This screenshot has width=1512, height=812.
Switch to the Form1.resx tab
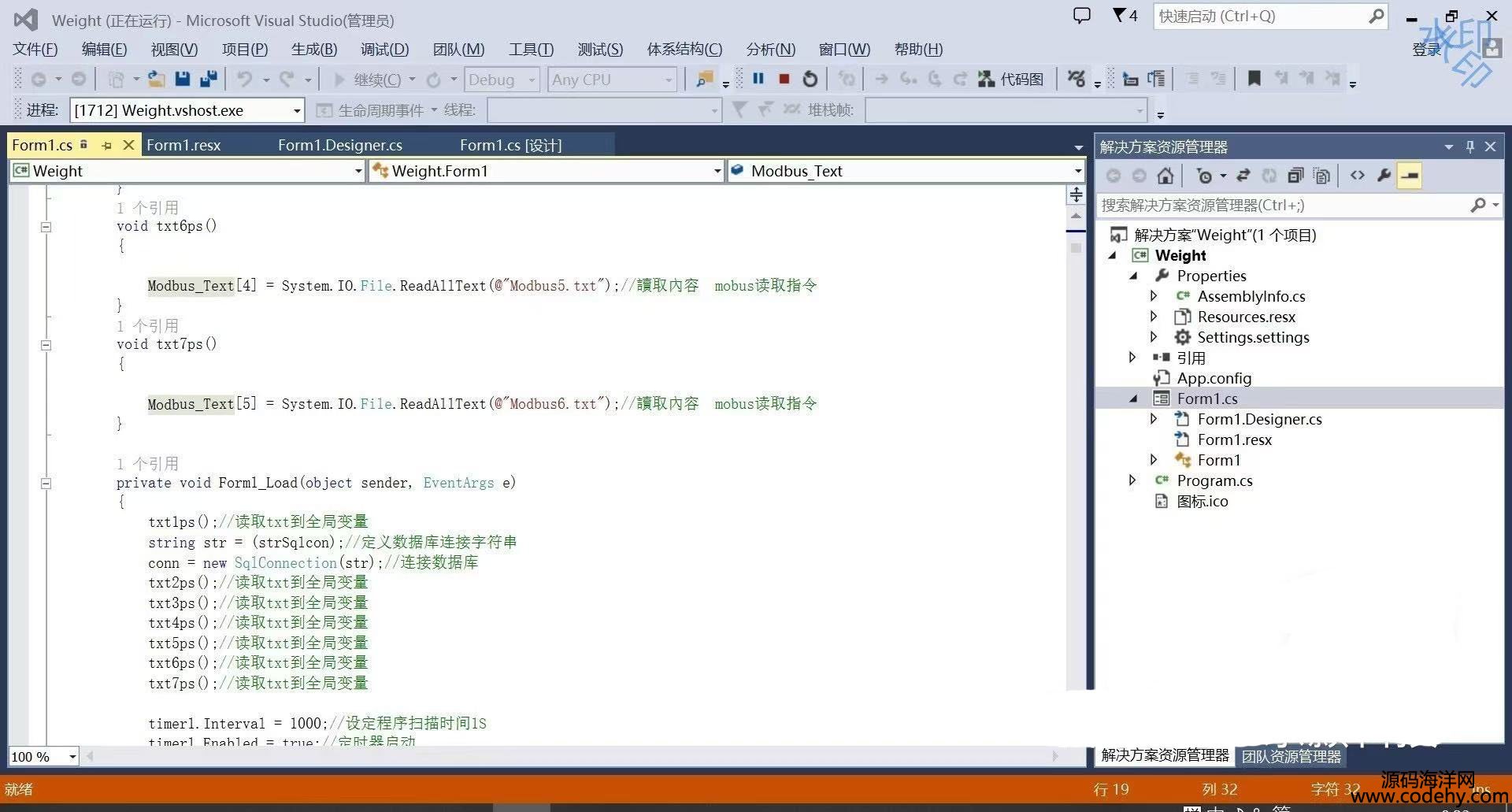click(x=183, y=146)
